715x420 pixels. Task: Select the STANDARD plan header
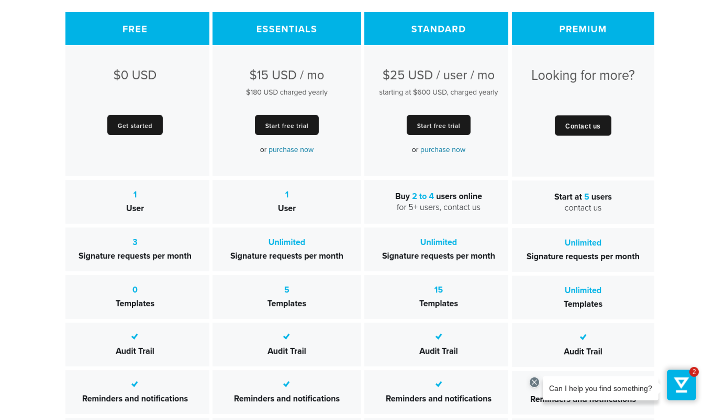[x=436, y=29]
